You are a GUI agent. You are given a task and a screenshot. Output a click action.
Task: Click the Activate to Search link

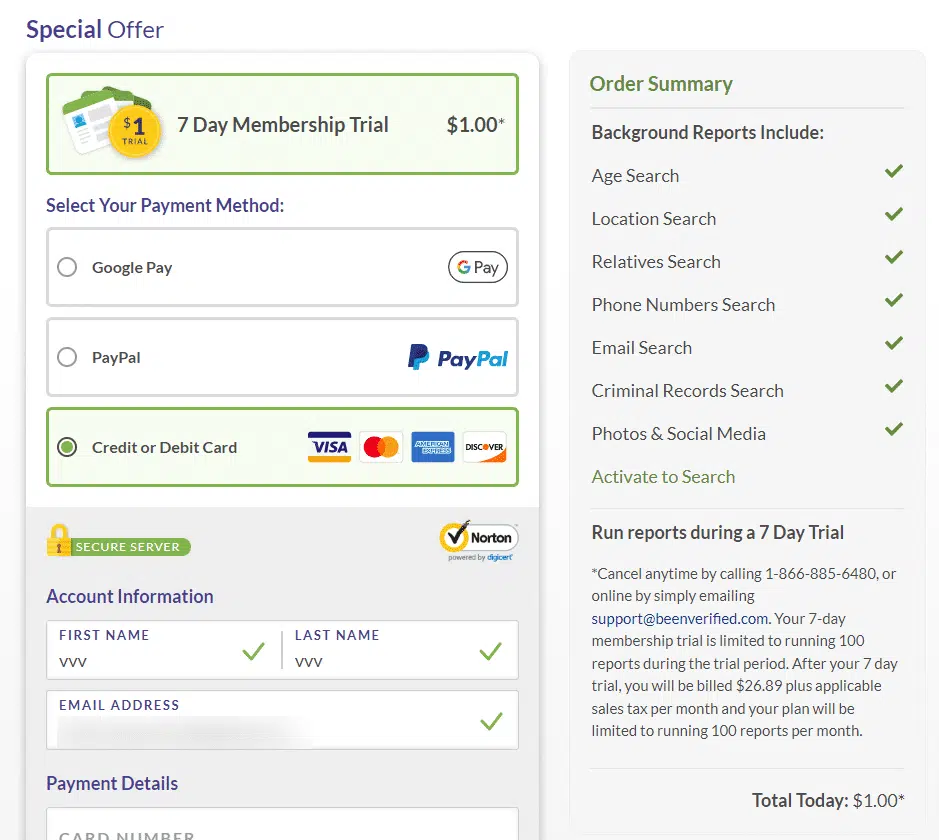[x=663, y=477]
